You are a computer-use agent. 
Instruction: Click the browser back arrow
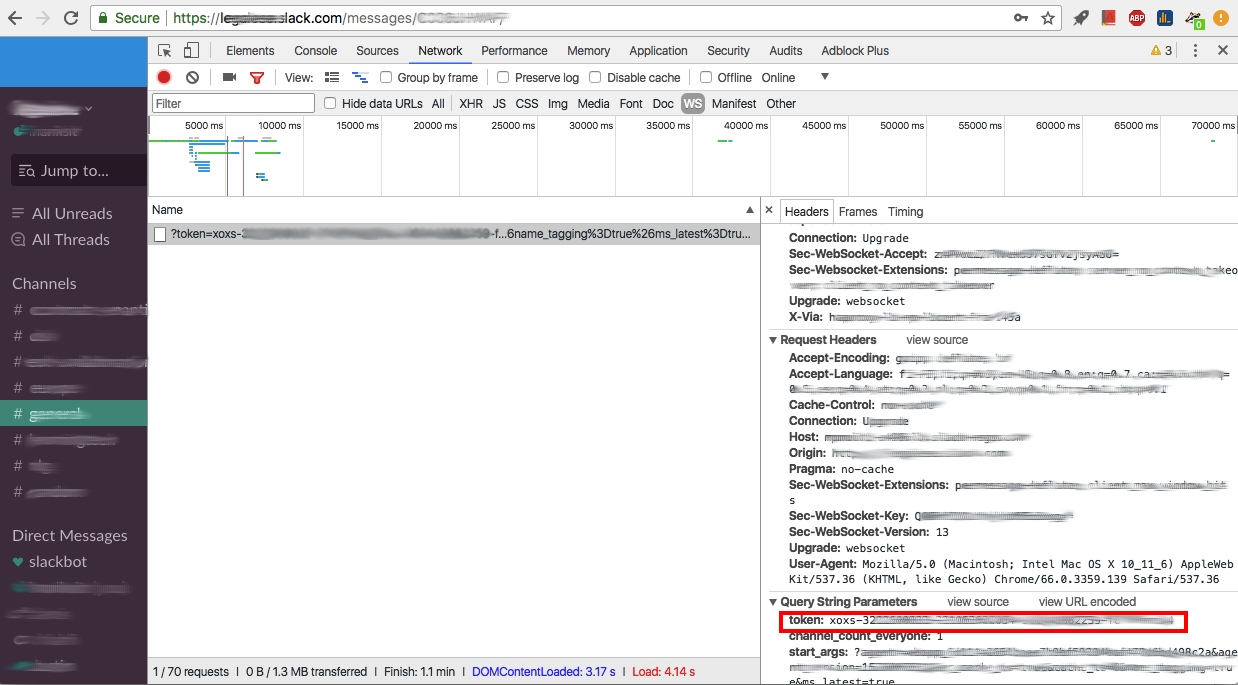pyautogui.click(x=17, y=18)
